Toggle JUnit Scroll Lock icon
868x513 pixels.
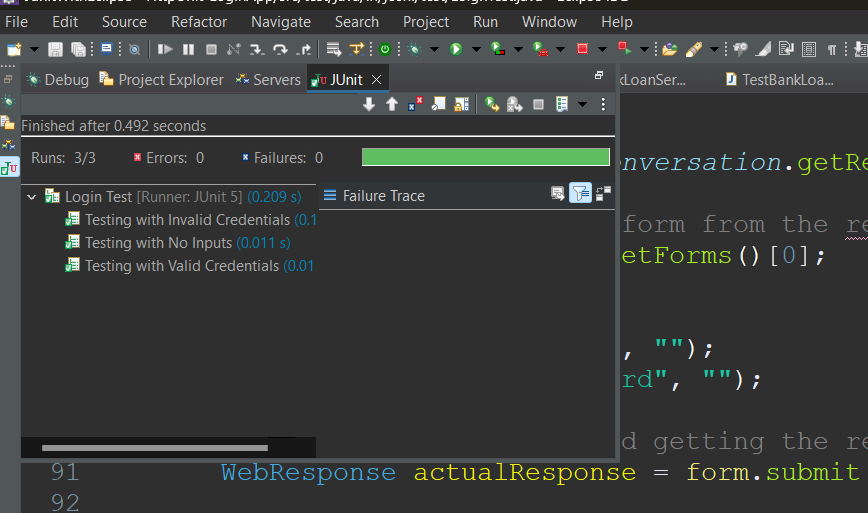(462, 104)
